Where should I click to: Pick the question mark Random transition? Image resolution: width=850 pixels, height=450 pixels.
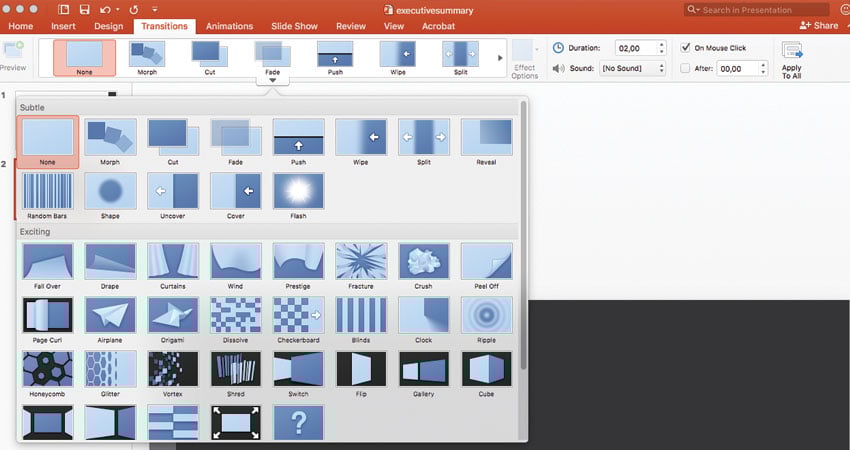[x=298, y=422]
